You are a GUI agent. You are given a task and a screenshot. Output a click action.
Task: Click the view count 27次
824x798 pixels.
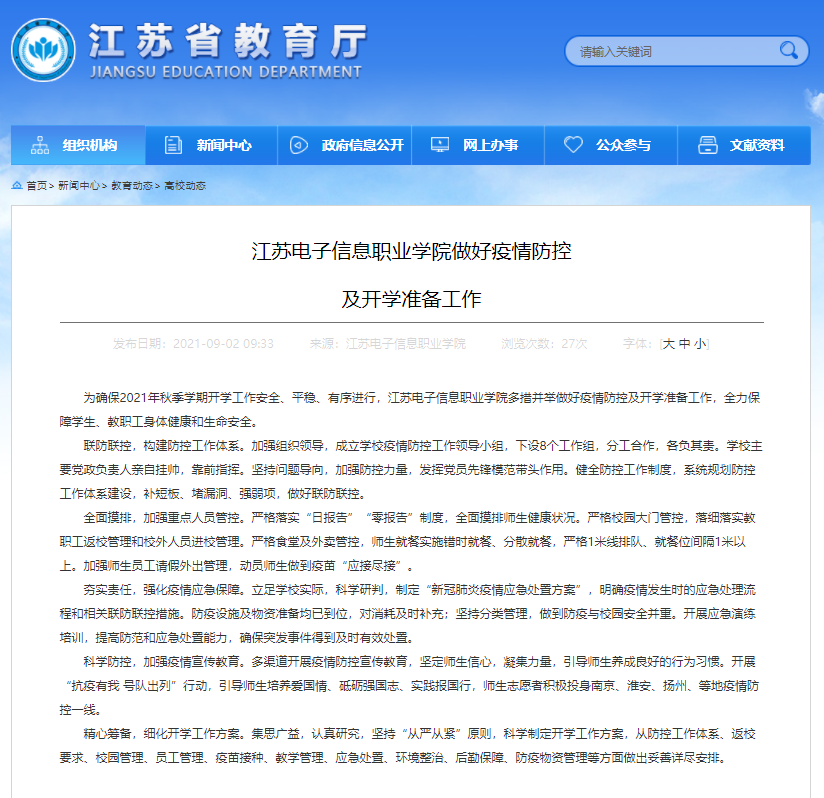(x=574, y=344)
